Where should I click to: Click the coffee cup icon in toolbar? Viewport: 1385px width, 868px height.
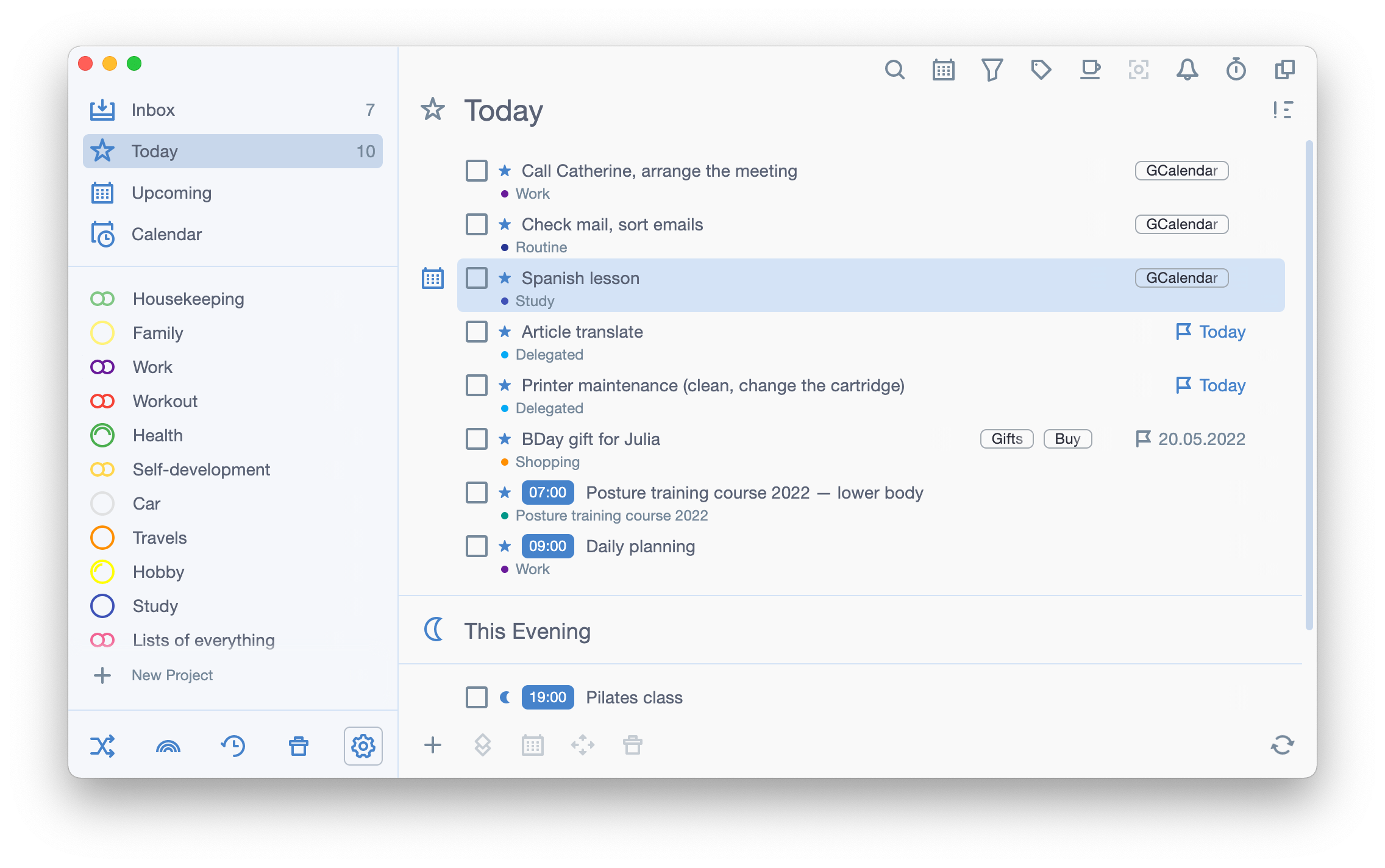[x=1090, y=70]
